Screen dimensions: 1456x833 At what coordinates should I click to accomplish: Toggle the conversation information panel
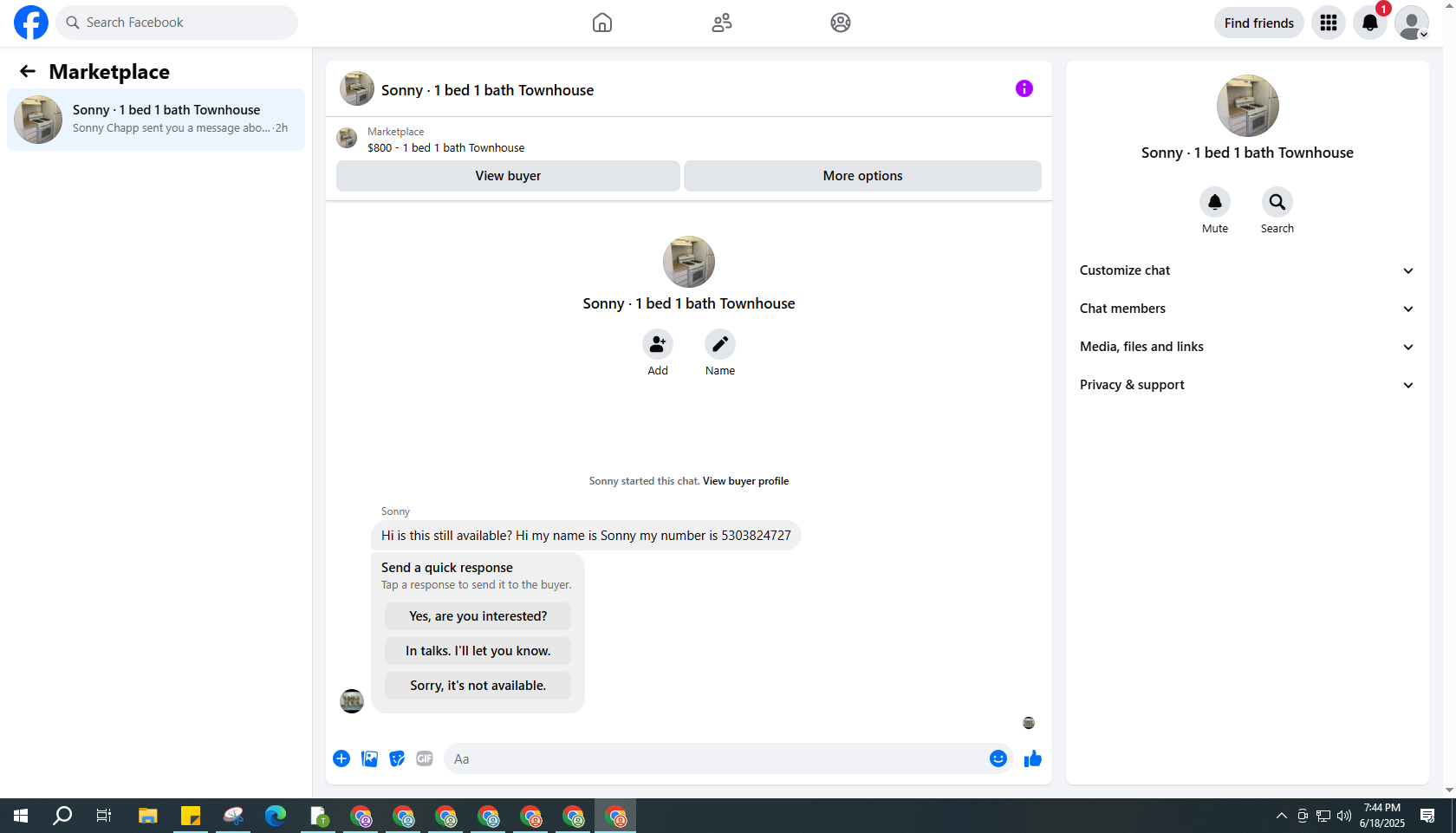pos(1024,88)
